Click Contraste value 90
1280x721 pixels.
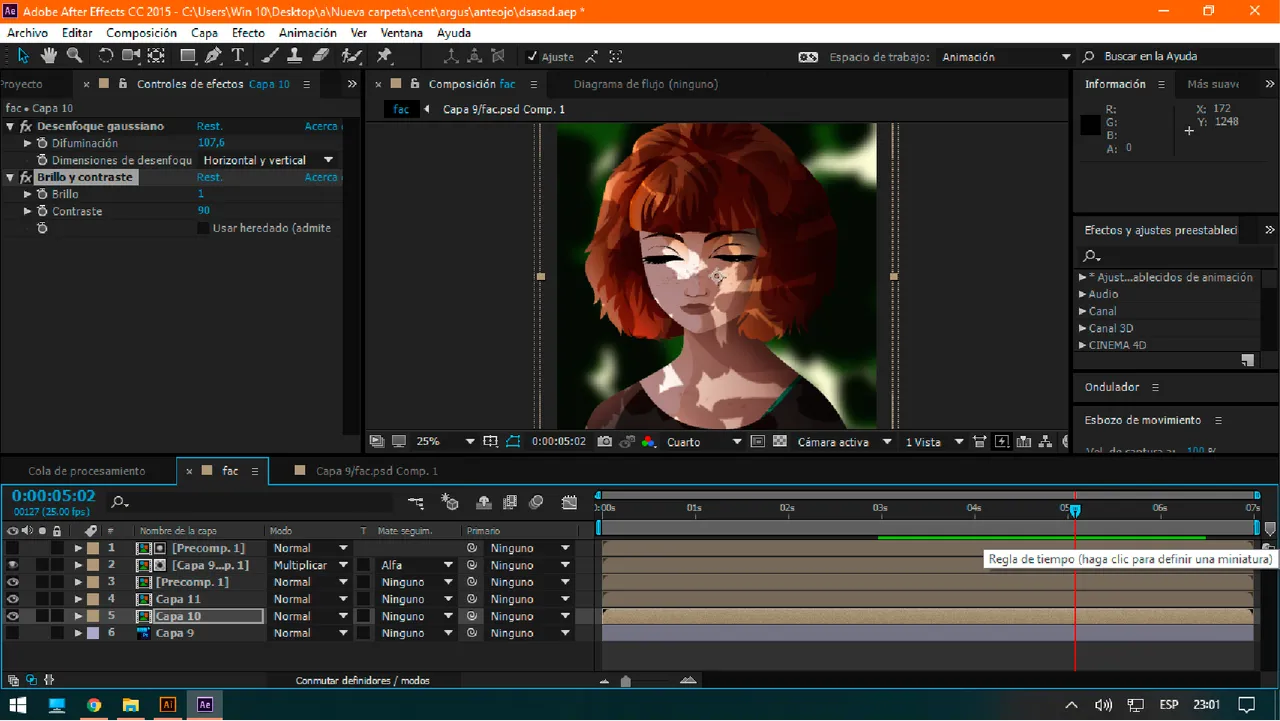[204, 211]
